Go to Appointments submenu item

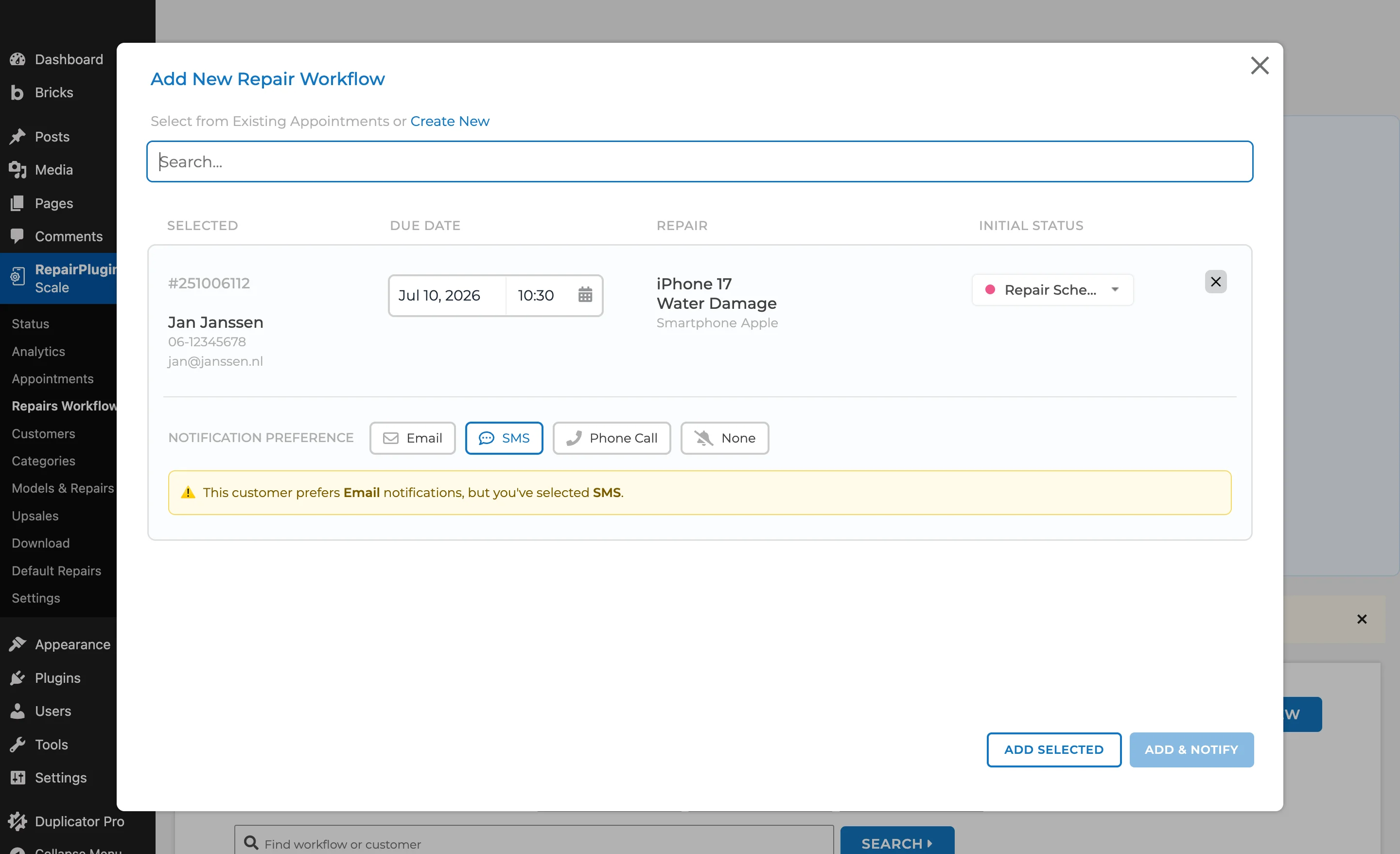pos(52,379)
